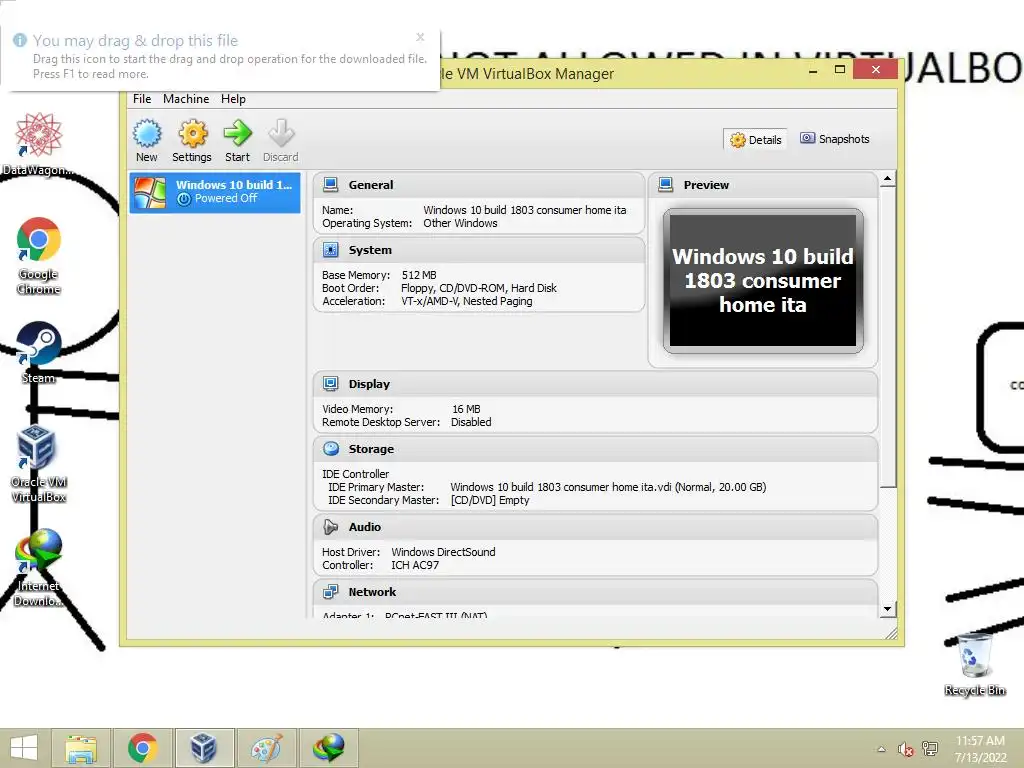Close the drag & drop notification popup
This screenshot has width=1024, height=768.
(420, 37)
